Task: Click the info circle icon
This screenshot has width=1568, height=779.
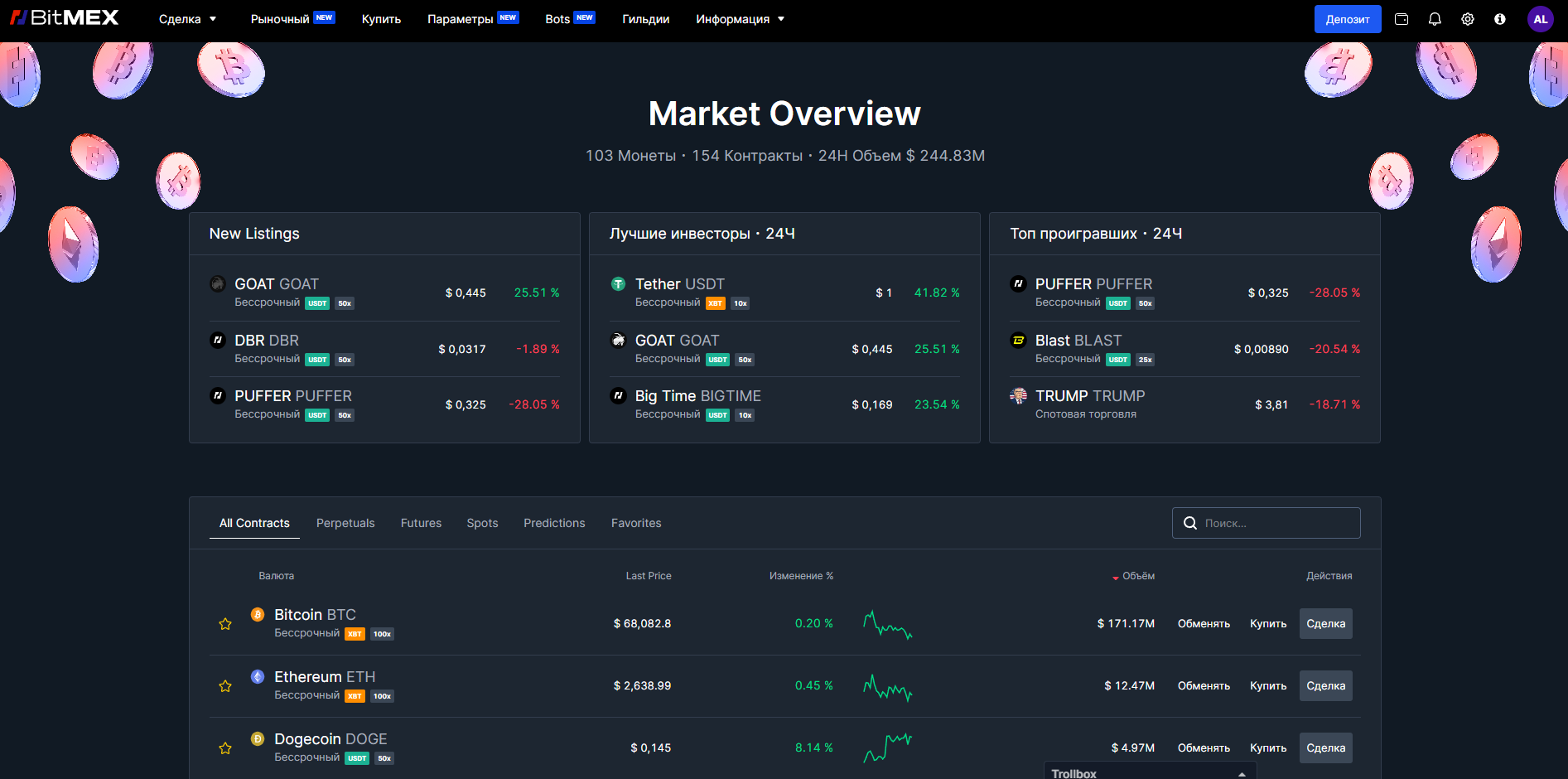Action: pyautogui.click(x=1500, y=19)
